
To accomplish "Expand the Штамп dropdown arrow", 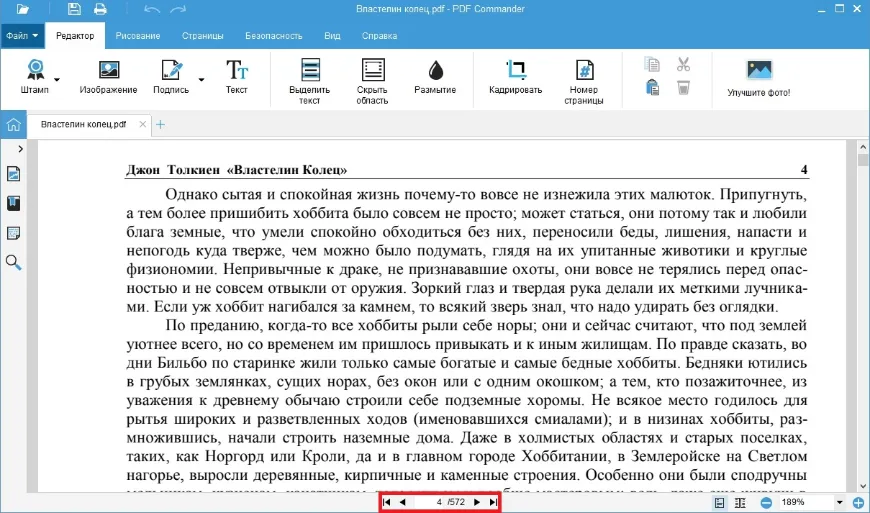I will (57, 79).
